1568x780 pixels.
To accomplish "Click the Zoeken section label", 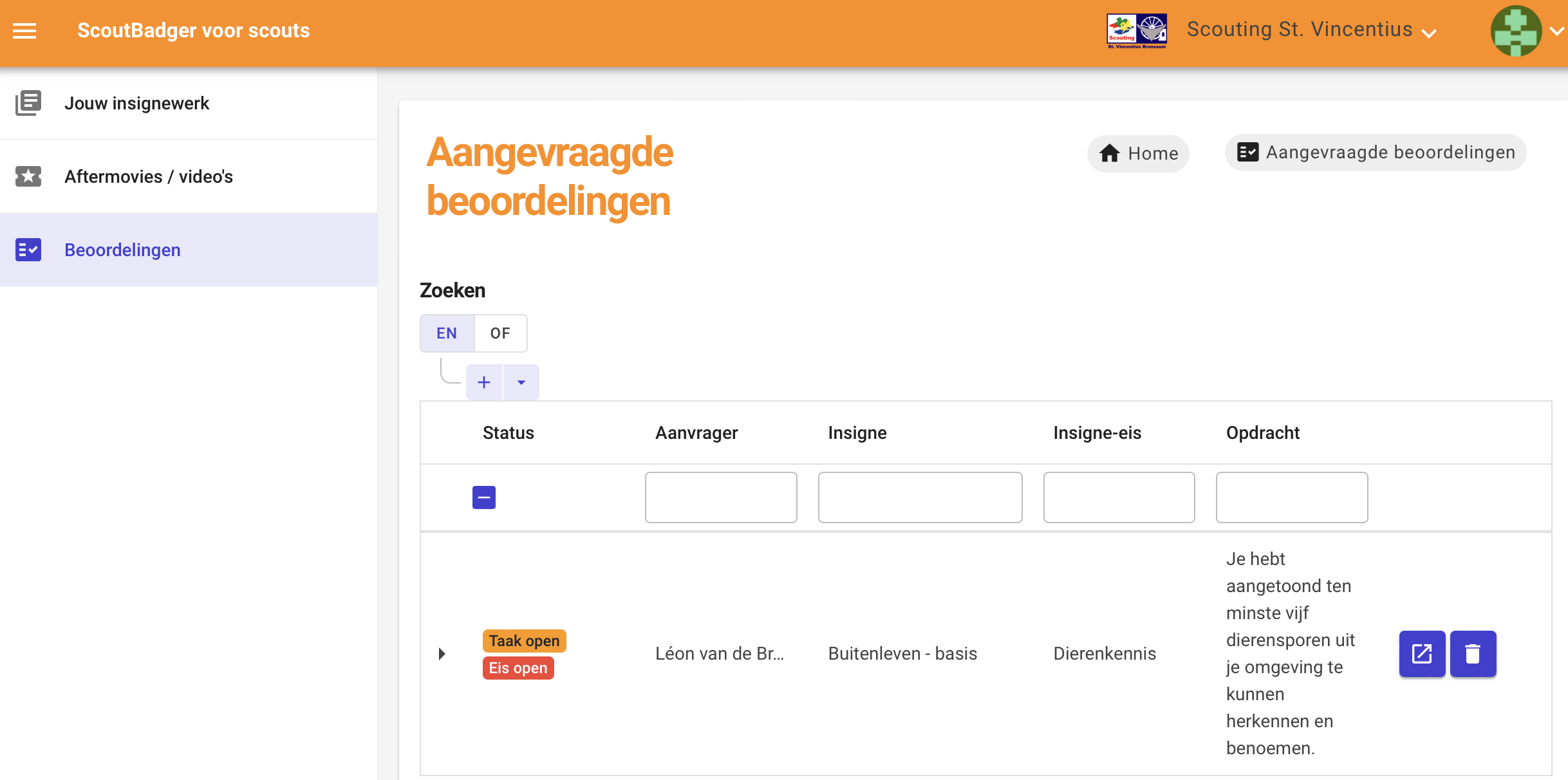I will click(x=453, y=290).
